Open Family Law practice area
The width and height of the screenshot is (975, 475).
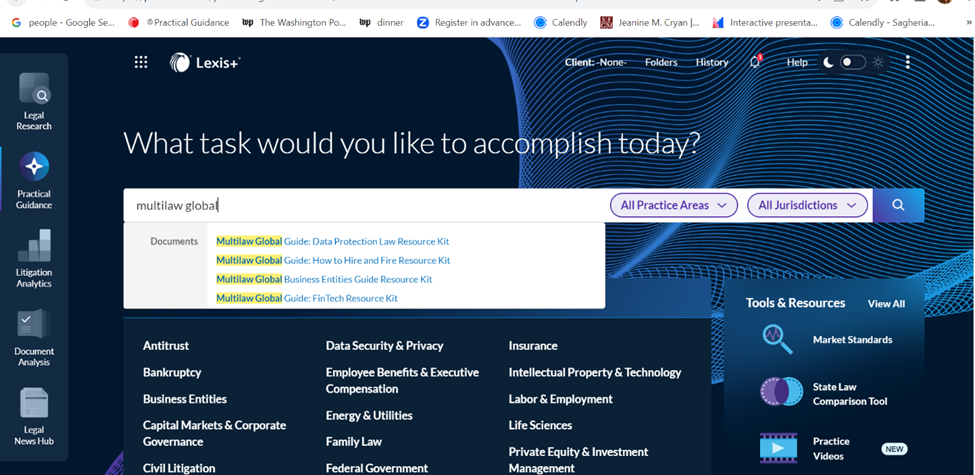[x=354, y=441]
